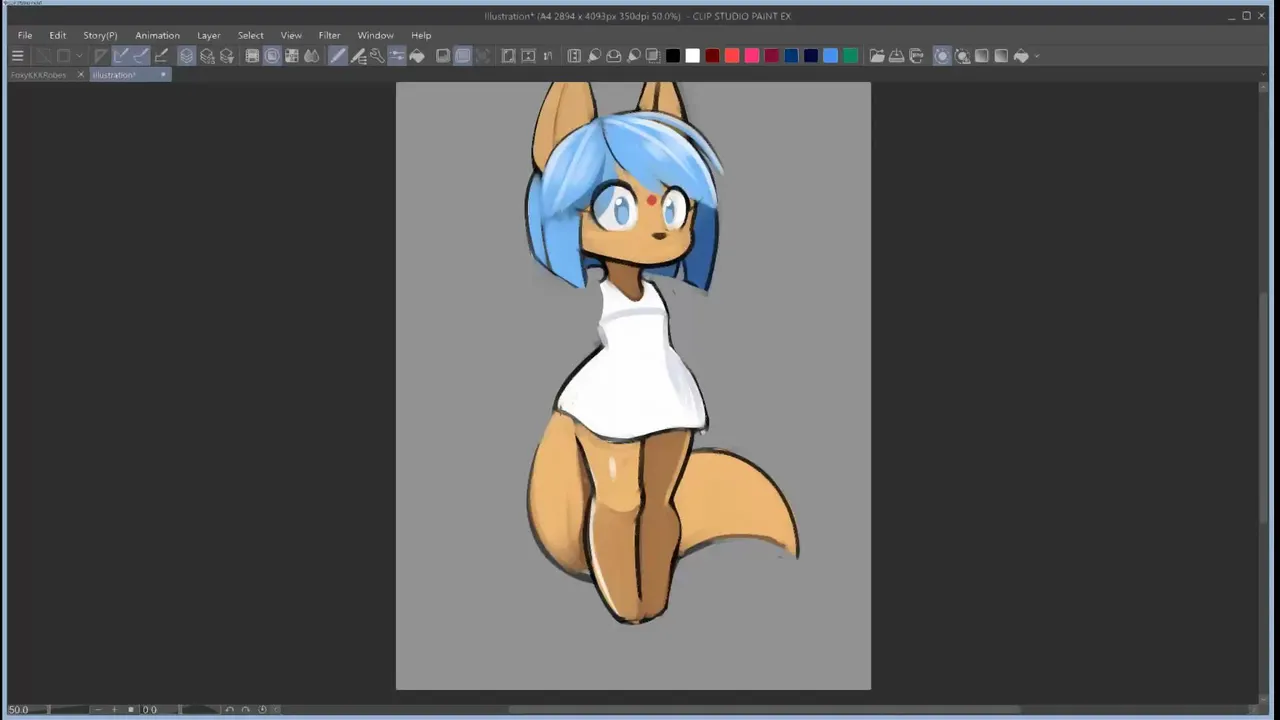The image size is (1280, 720).
Task: Click the rightmost bucket icon in the command bar
Action: coord(1021,56)
